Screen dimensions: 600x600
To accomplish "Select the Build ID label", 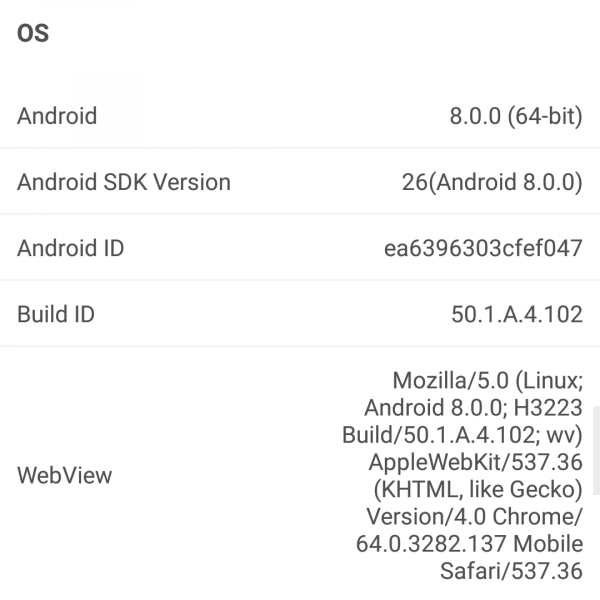I will pos(56,314).
